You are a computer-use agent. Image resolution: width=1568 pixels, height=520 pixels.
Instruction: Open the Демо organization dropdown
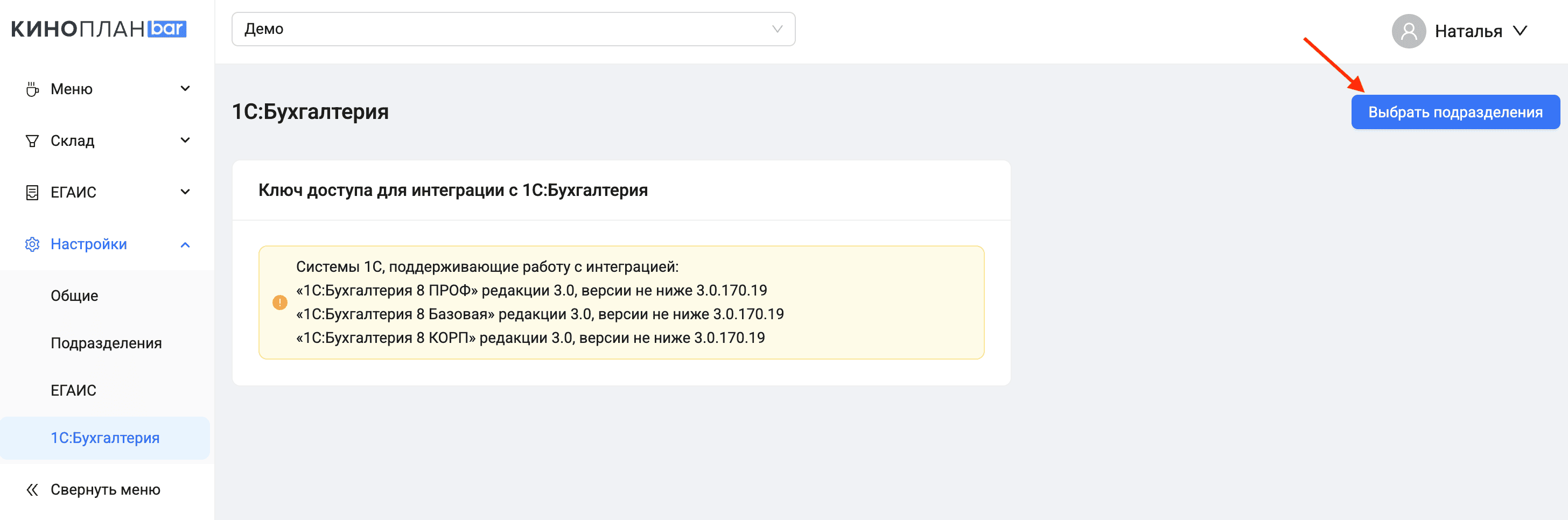[x=513, y=29]
